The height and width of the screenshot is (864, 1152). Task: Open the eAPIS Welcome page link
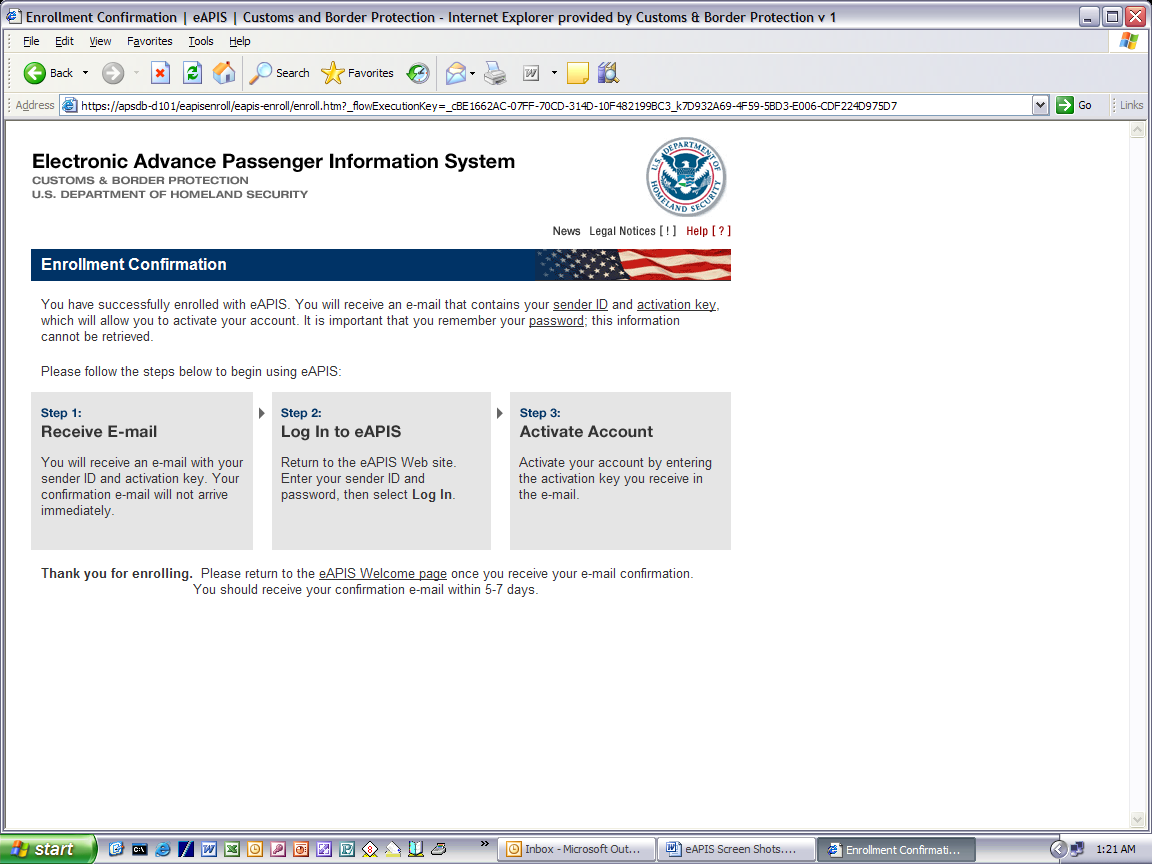(383, 574)
